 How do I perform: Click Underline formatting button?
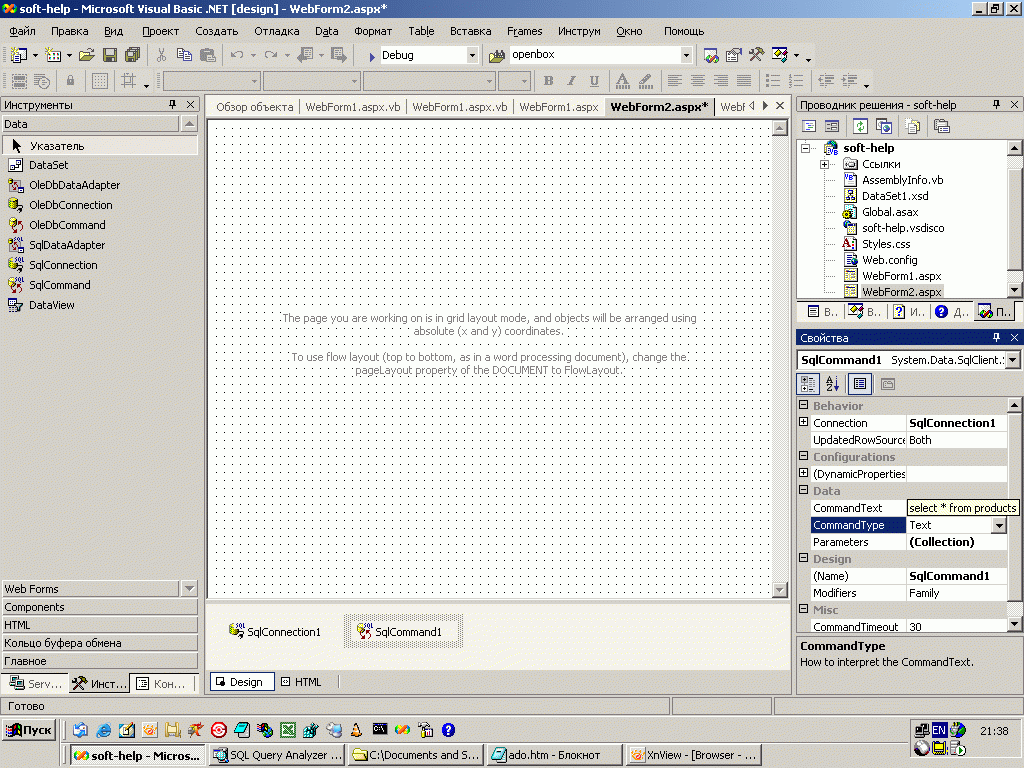pos(594,81)
